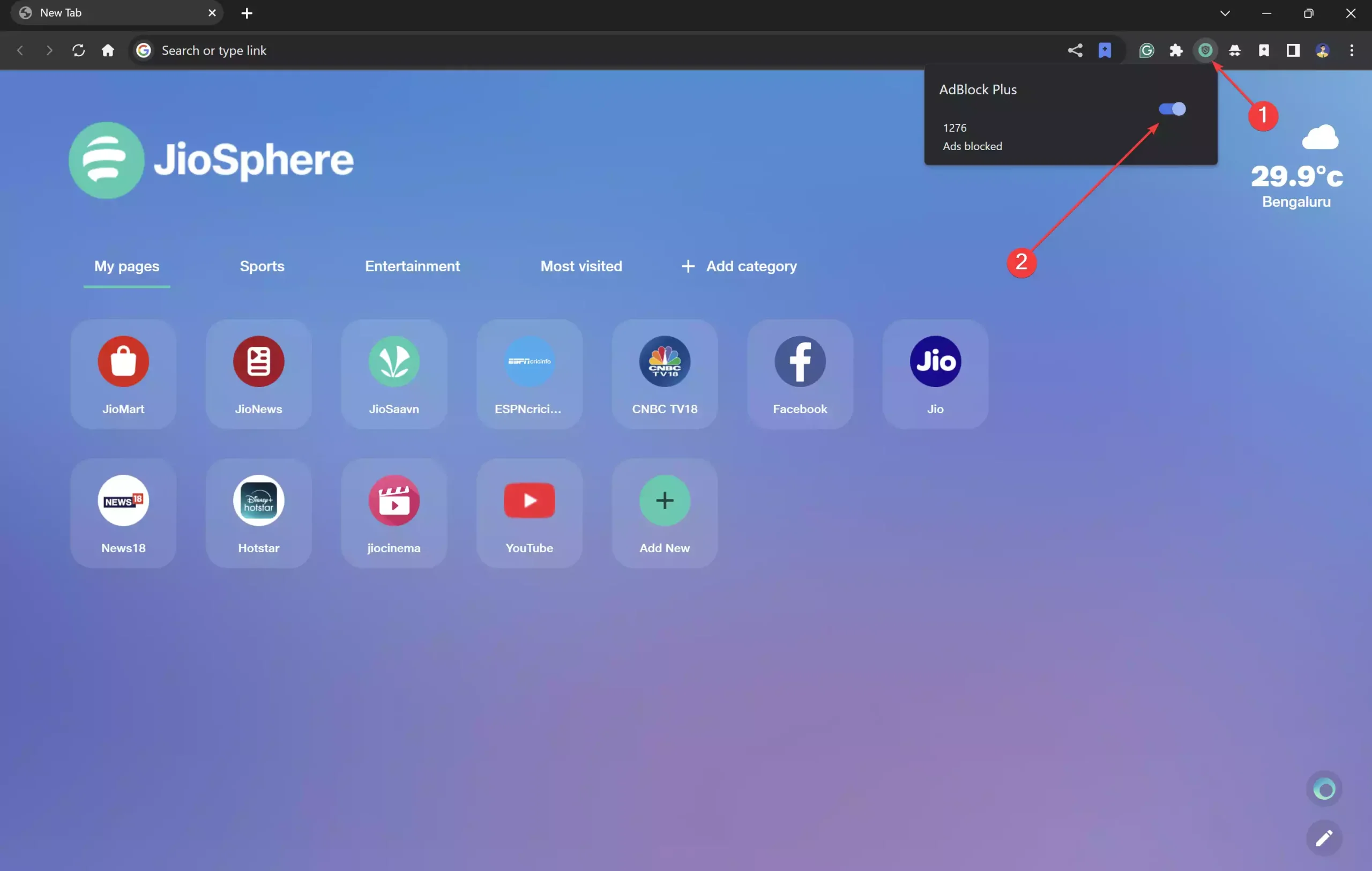Open the profile avatar menu

pyautogui.click(x=1323, y=51)
